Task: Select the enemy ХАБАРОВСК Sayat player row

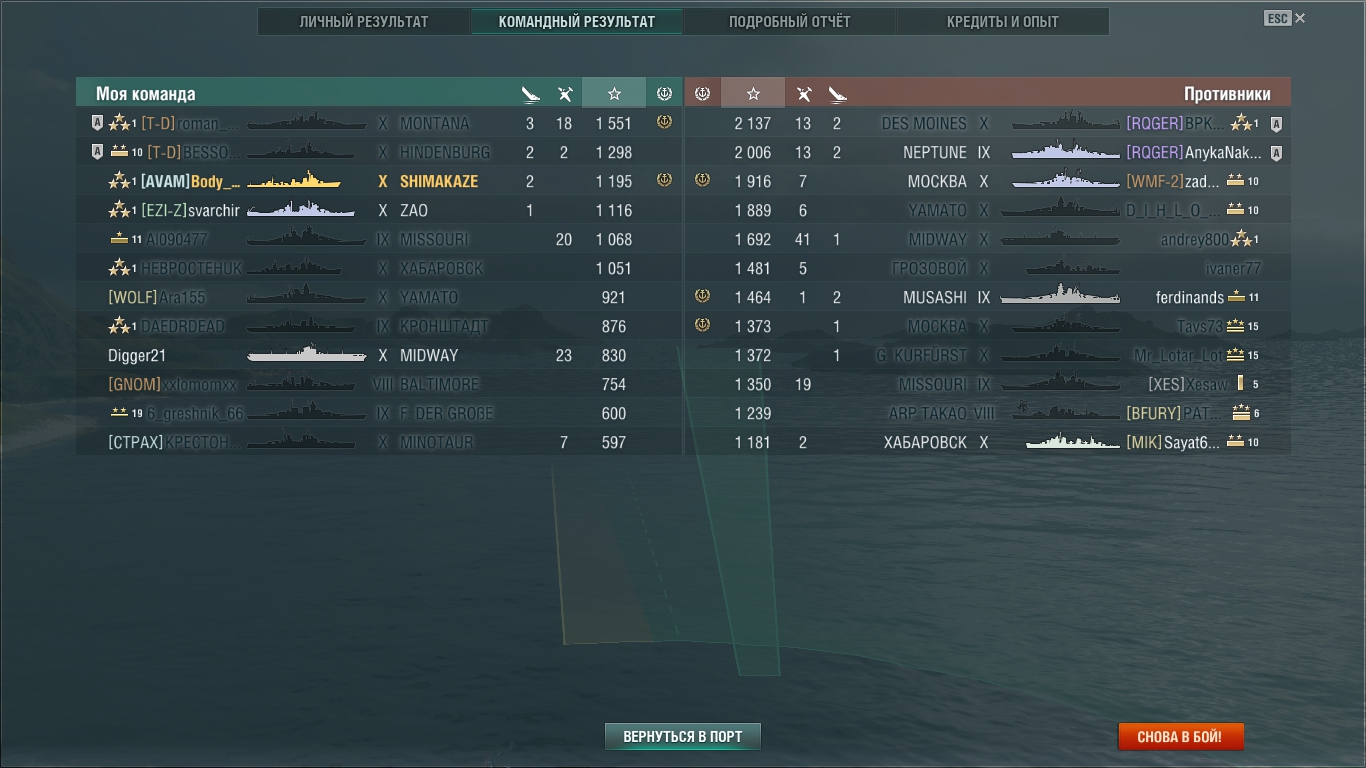Action: point(987,442)
